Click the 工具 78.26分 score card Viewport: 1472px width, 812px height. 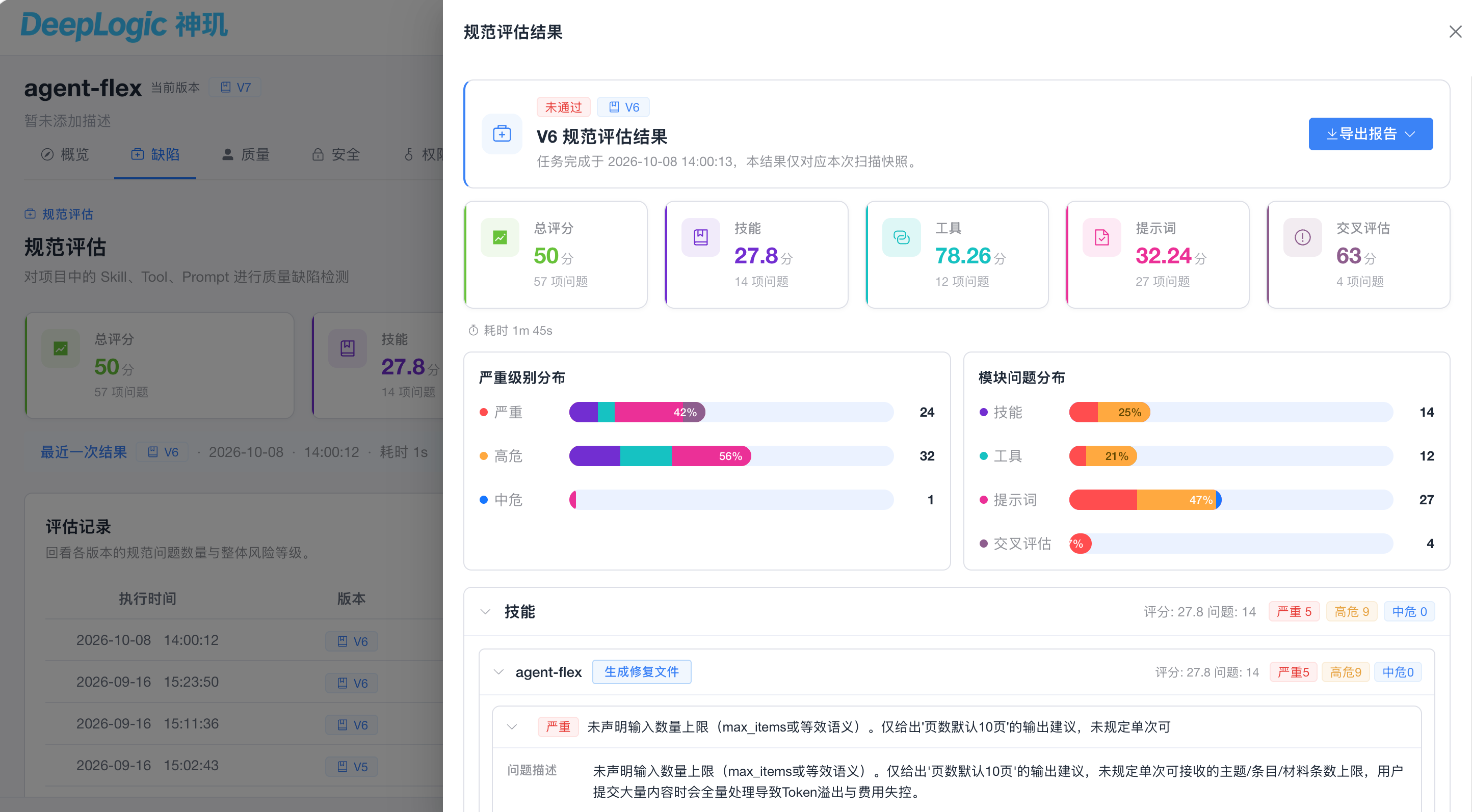pyautogui.click(x=957, y=255)
